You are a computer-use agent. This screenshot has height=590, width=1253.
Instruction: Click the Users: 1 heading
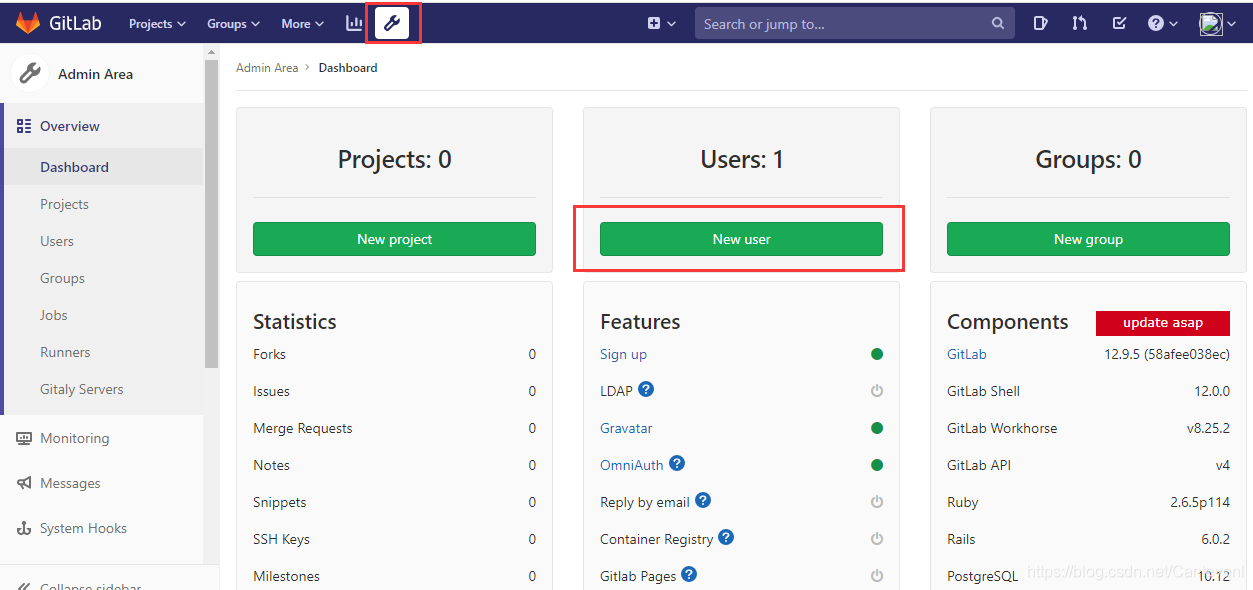coord(741,159)
